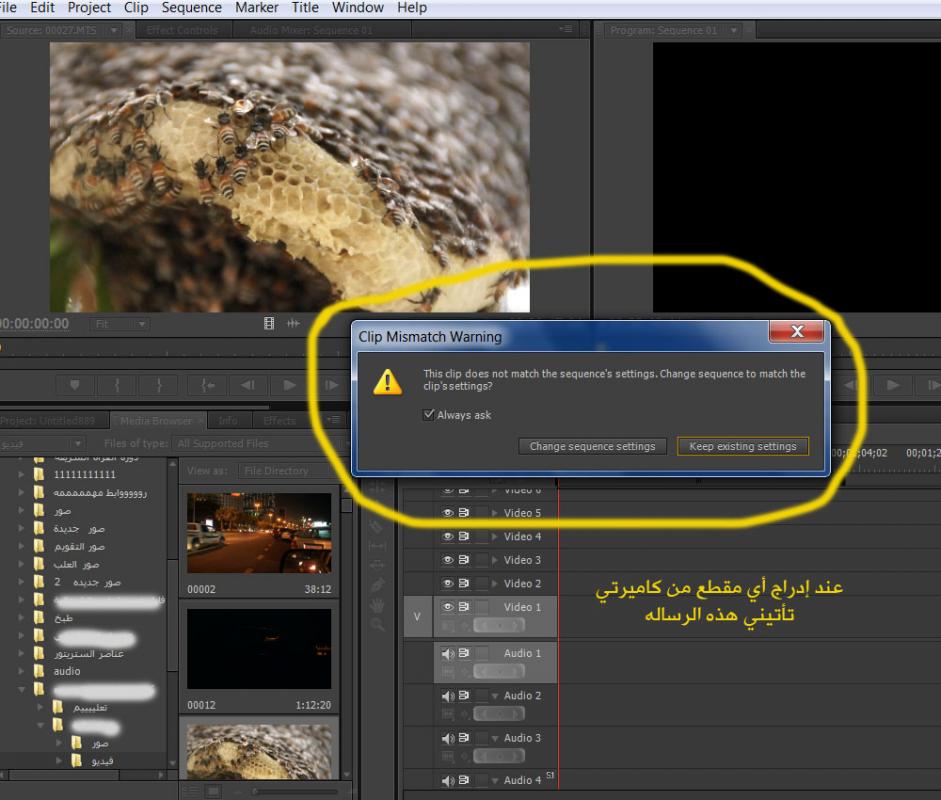Switch to the Info tab
The image size is (941, 800).
tap(228, 421)
